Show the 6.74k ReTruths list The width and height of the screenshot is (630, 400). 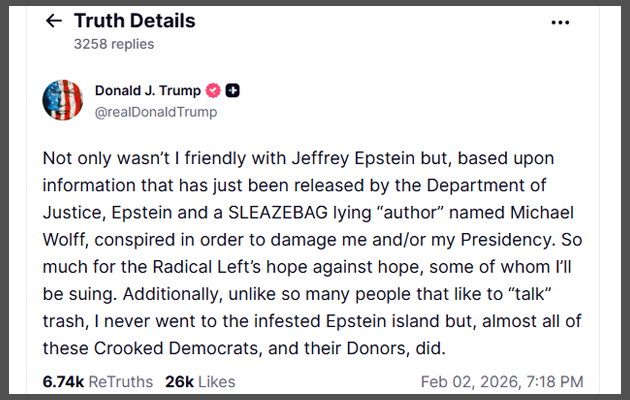click(98, 381)
